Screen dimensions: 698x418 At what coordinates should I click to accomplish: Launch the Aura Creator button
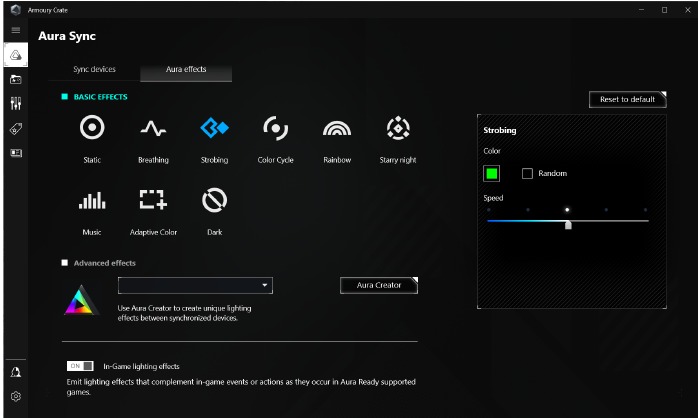coord(379,285)
